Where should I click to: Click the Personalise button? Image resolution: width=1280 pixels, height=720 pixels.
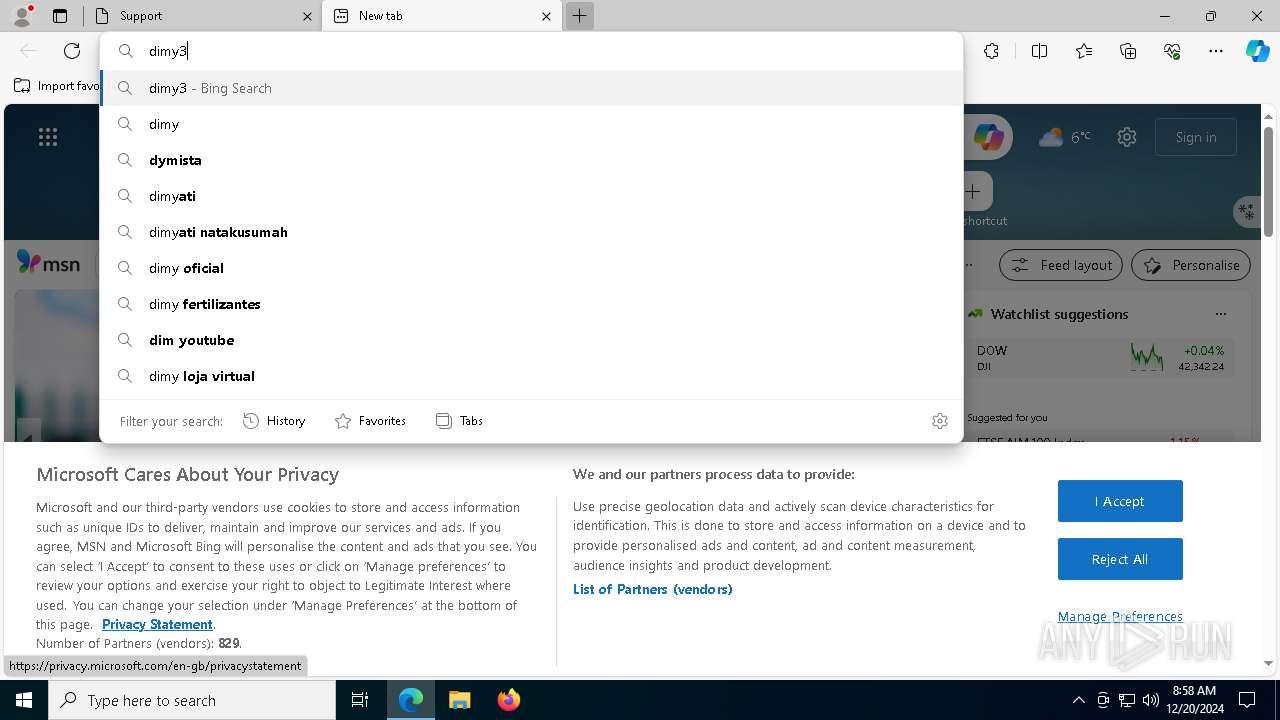pyautogui.click(x=1191, y=265)
